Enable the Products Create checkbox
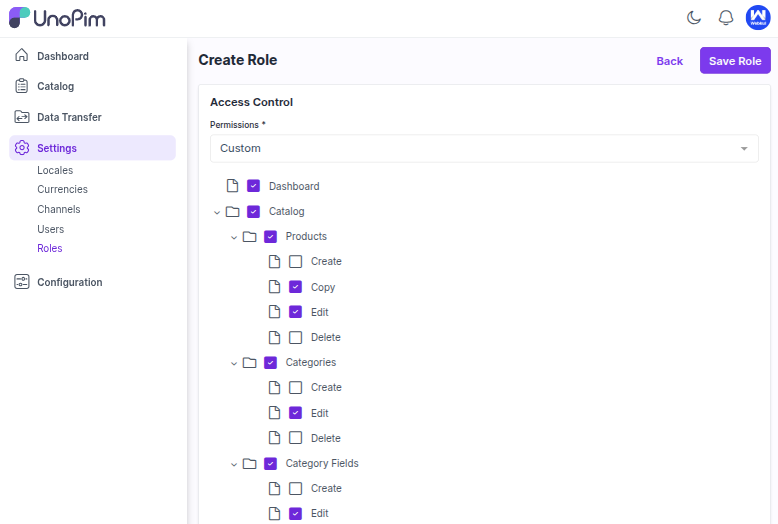778x524 pixels. tap(295, 262)
